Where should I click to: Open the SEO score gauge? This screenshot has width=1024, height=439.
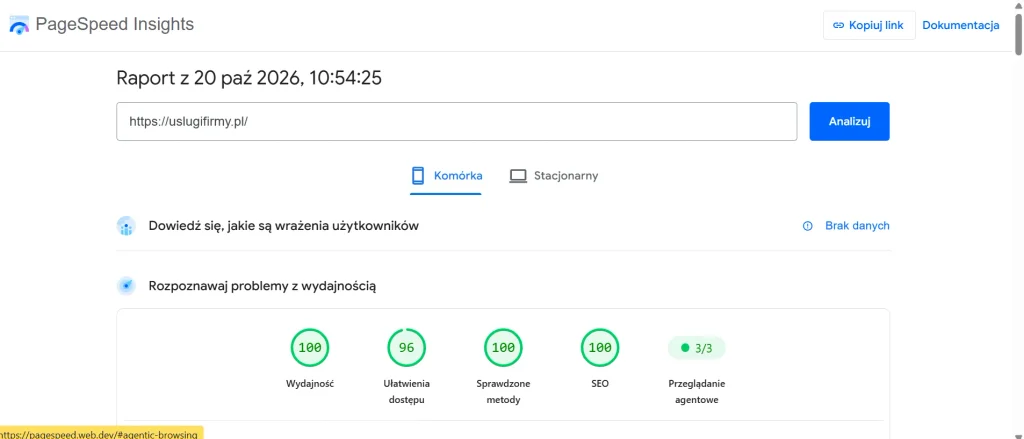point(600,348)
